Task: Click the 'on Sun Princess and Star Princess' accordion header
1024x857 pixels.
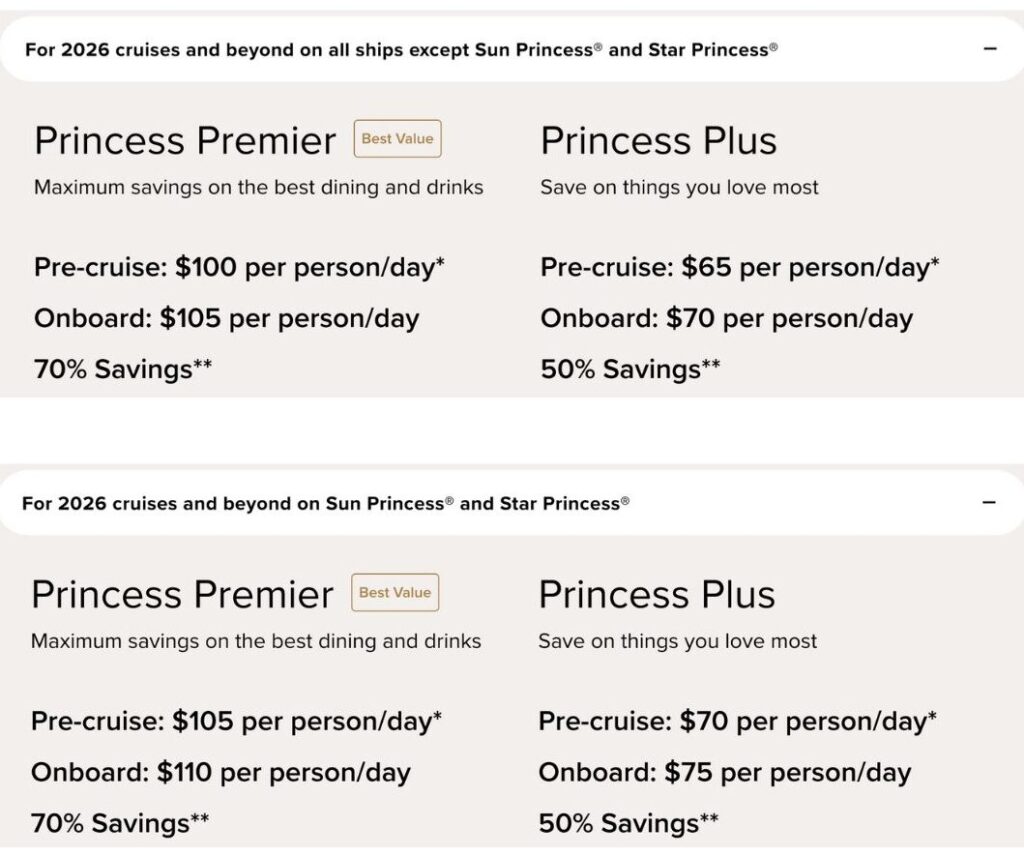Action: [x=326, y=503]
